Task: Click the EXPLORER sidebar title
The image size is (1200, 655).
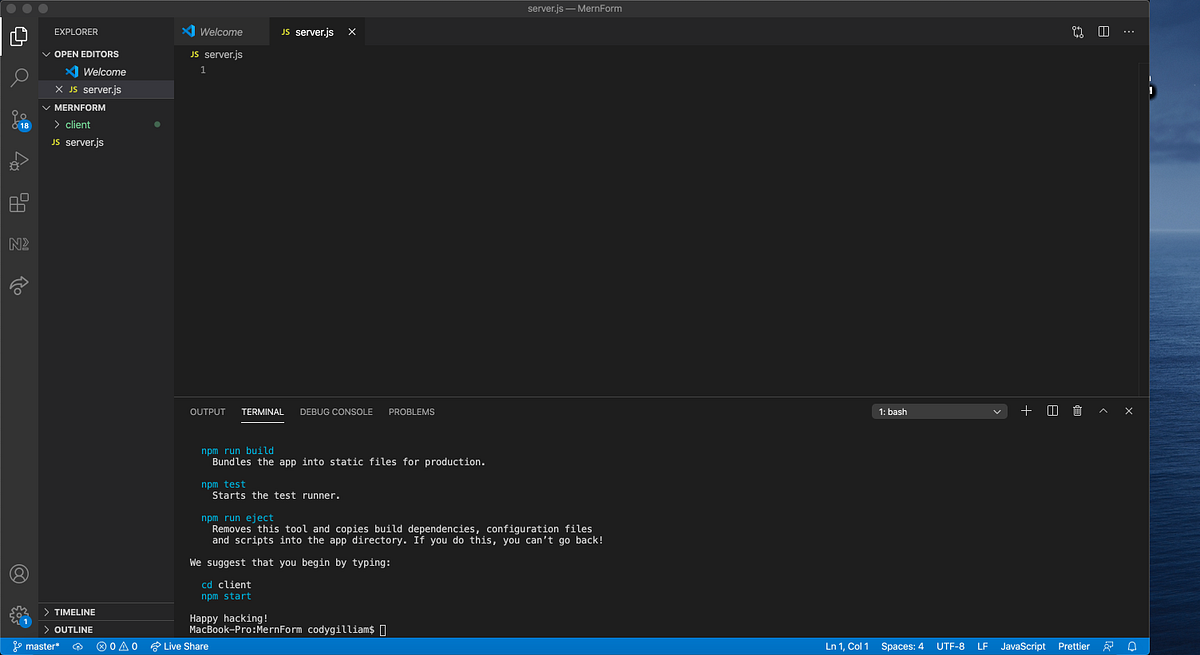Action: click(76, 32)
